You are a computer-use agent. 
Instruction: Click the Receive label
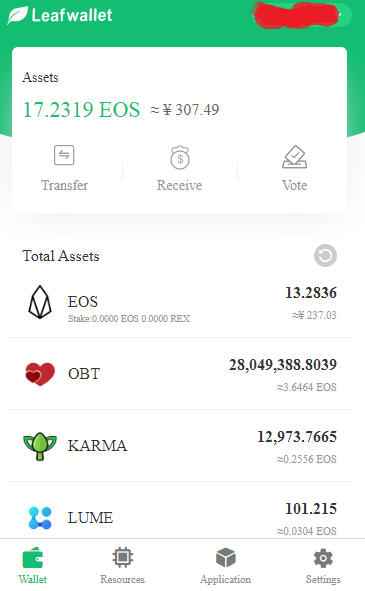pyautogui.click(x=179, y=185)
